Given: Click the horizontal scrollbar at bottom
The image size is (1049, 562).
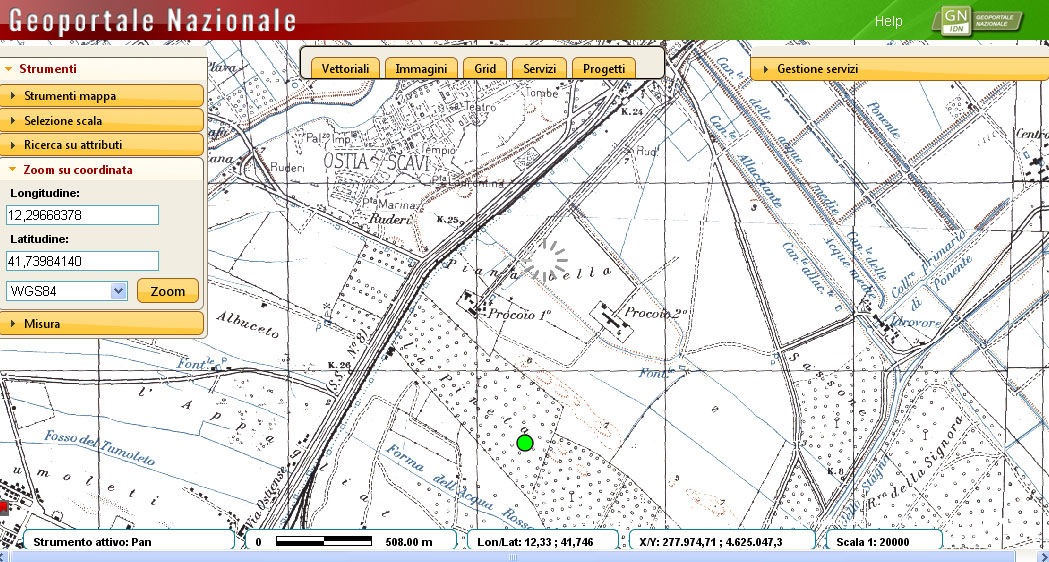Looking at the screenshot, I should tap(514, 557).
